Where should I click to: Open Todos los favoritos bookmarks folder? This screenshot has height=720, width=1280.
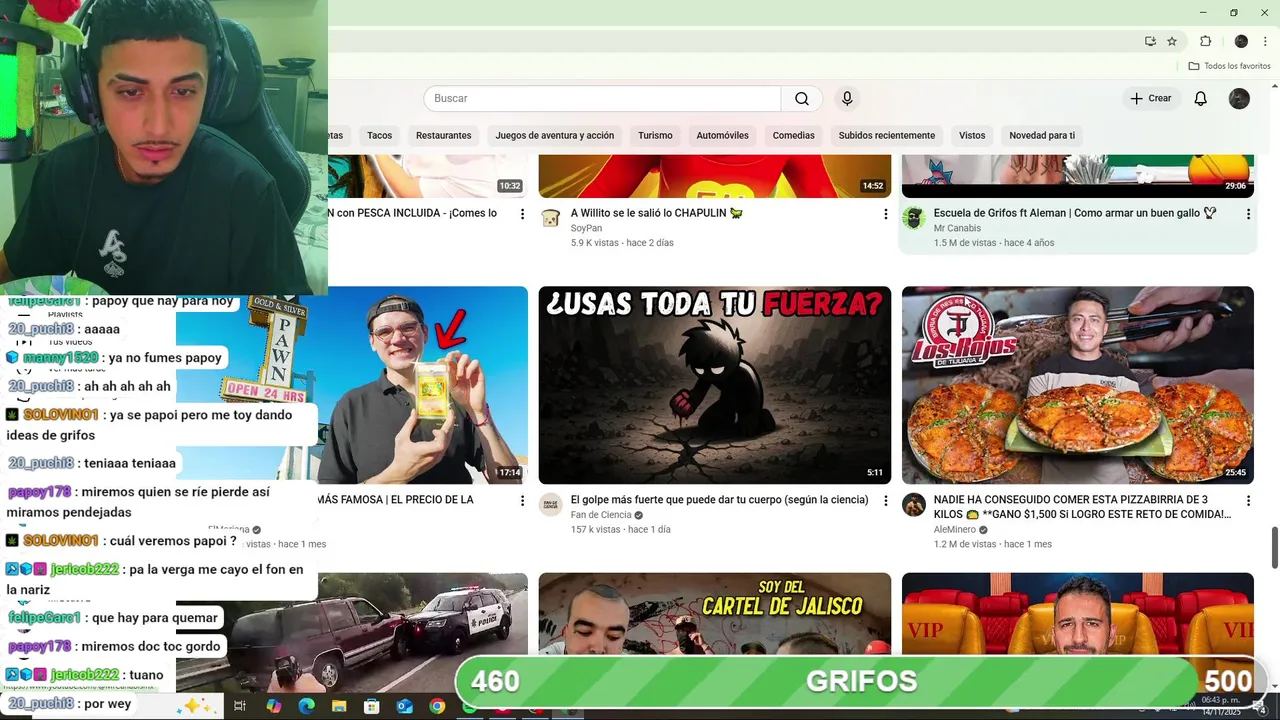[x=1229, y=66]
